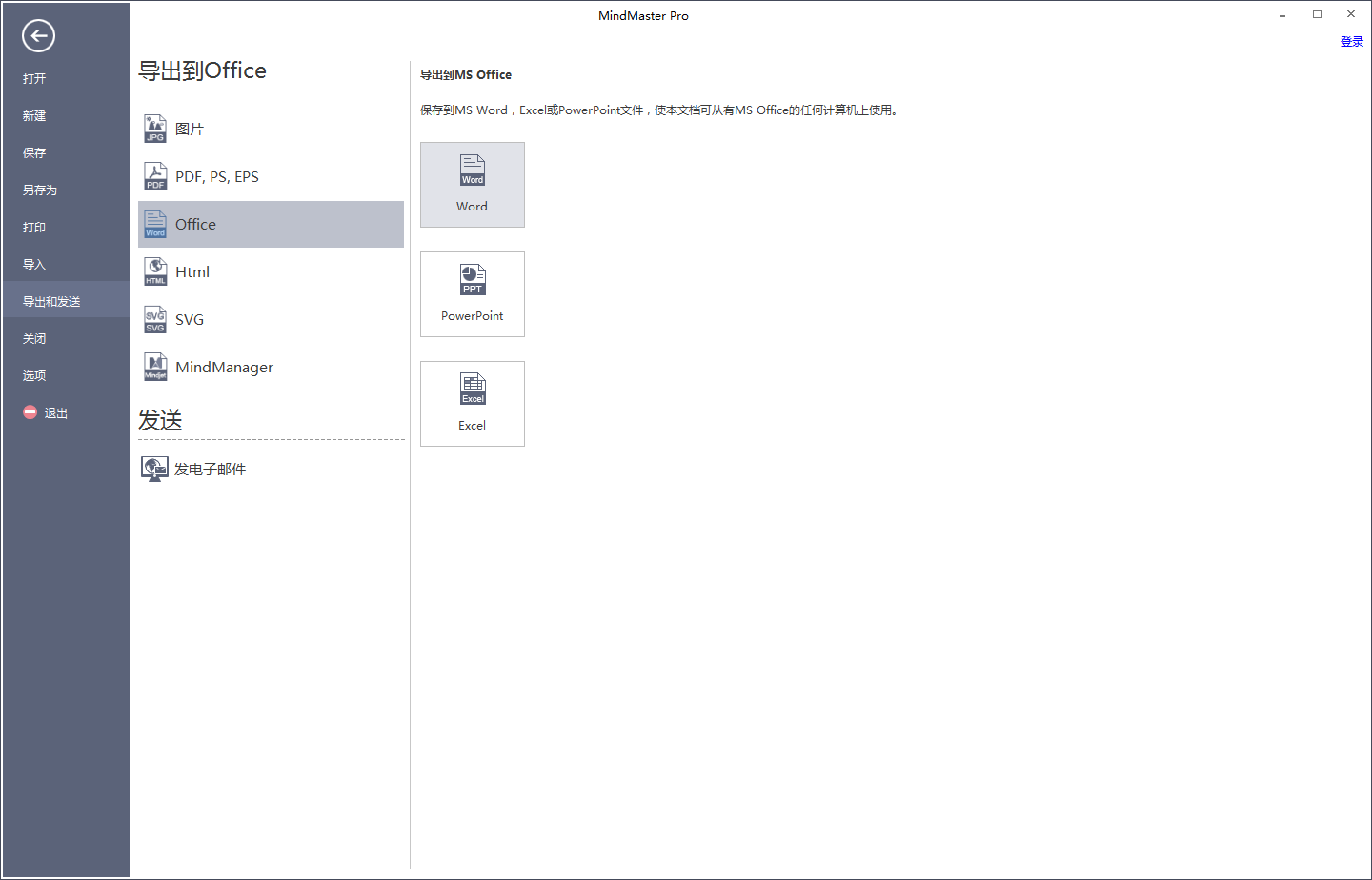The height and width of the screenshot is (880, 1372).
Task: Choose 新建 in the sidebar
Action: (x=34, y=116)
